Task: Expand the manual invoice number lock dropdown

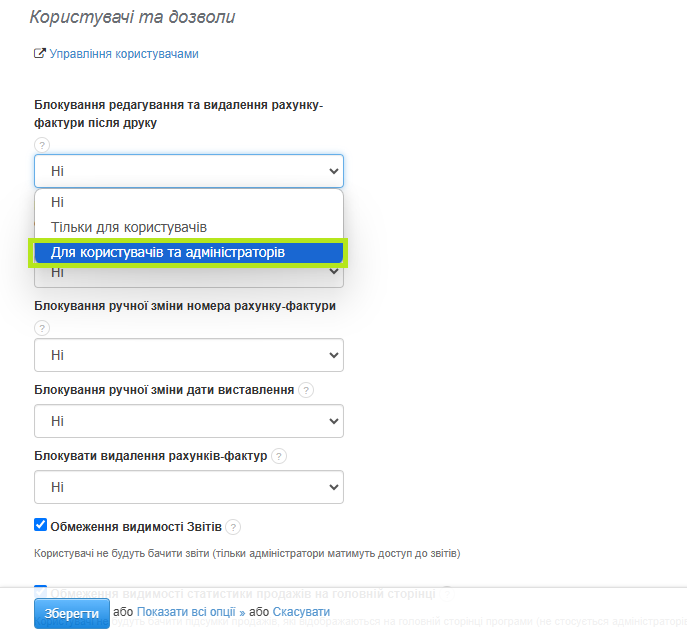Action: (x=189, y=355)
